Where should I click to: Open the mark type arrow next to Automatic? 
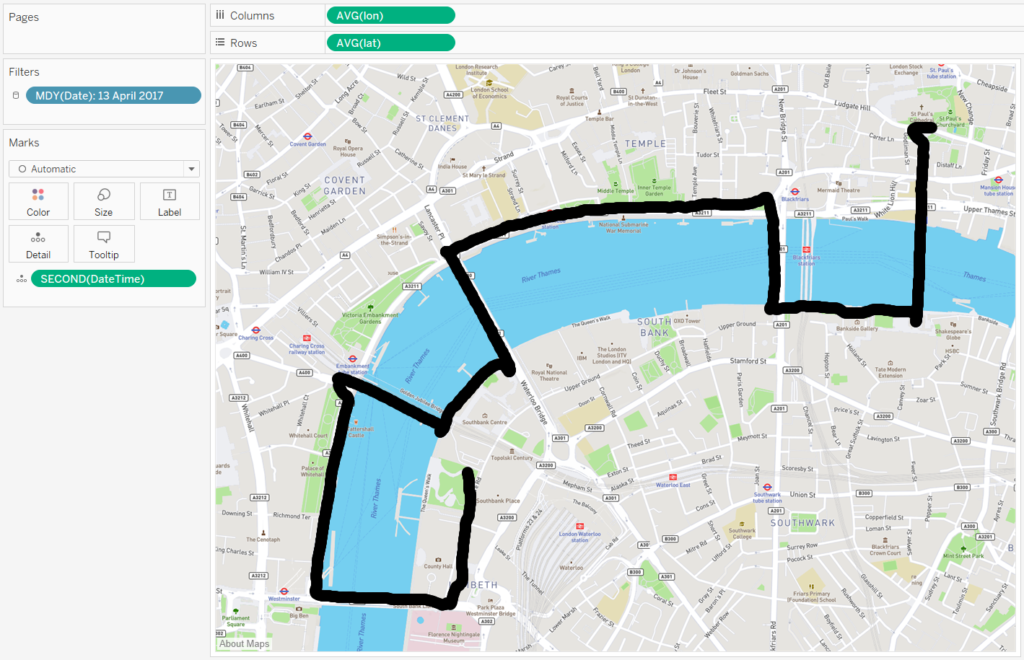tap(191, 169)
